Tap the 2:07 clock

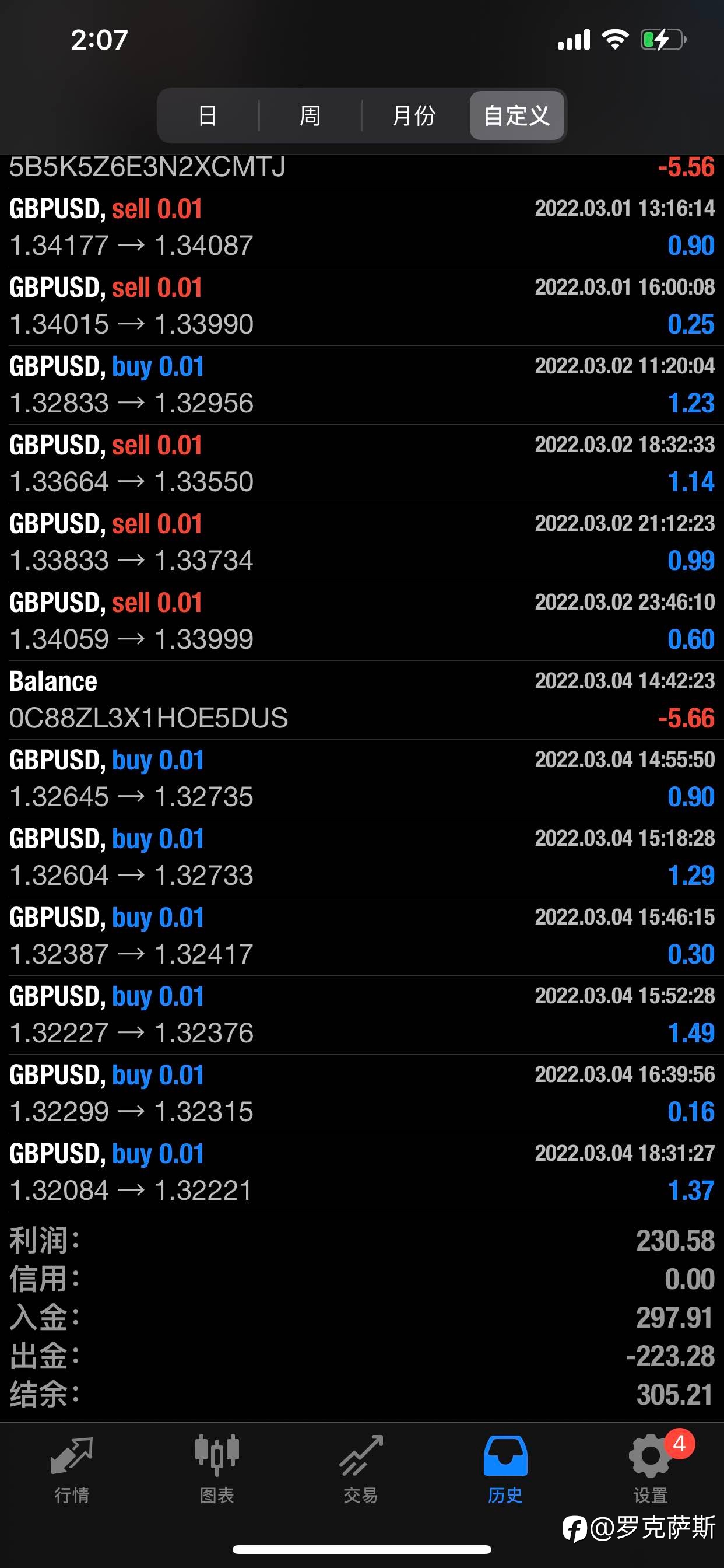[x=99, y=40]
